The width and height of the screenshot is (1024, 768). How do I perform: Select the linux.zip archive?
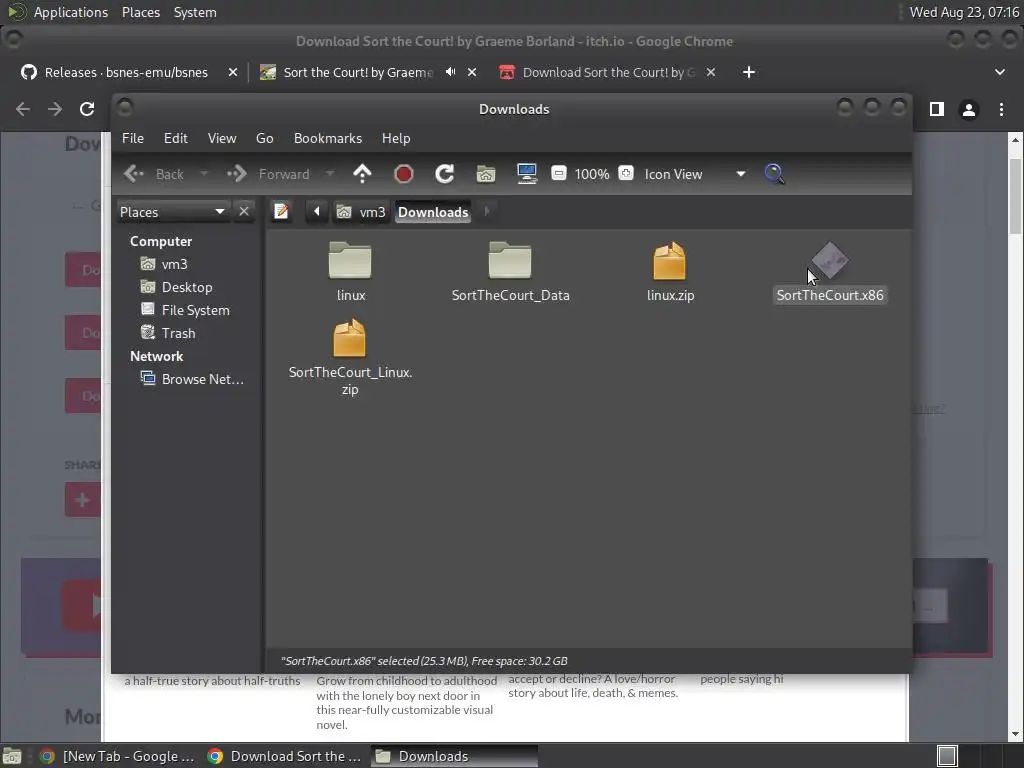pyautogui.click(x=669, y=261)
